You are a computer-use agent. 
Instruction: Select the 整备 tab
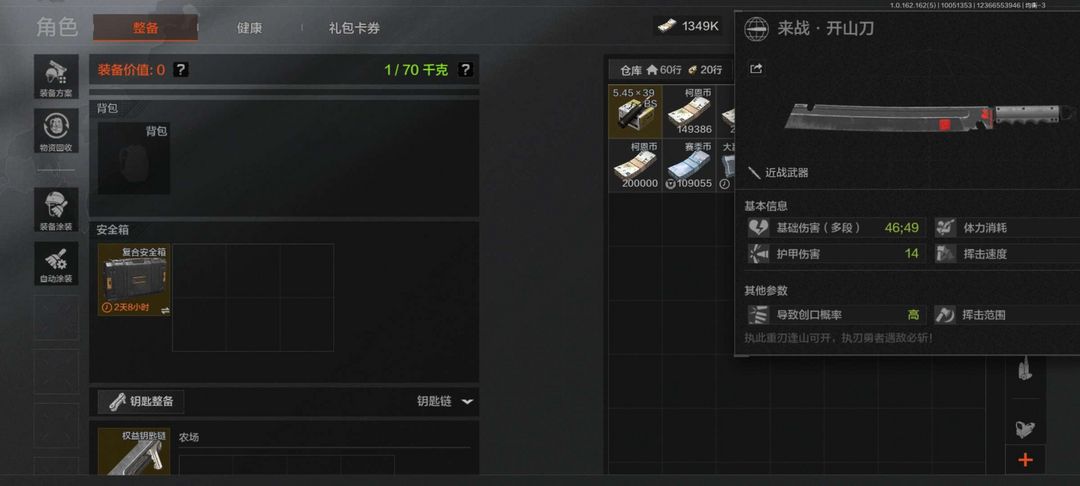point(145,28)
